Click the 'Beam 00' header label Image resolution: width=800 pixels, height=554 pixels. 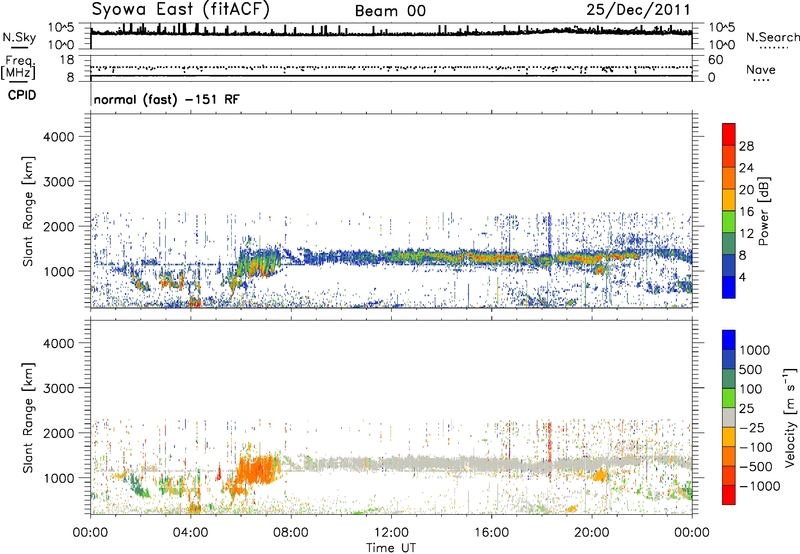pyautogui.click(x=390, y=11)
